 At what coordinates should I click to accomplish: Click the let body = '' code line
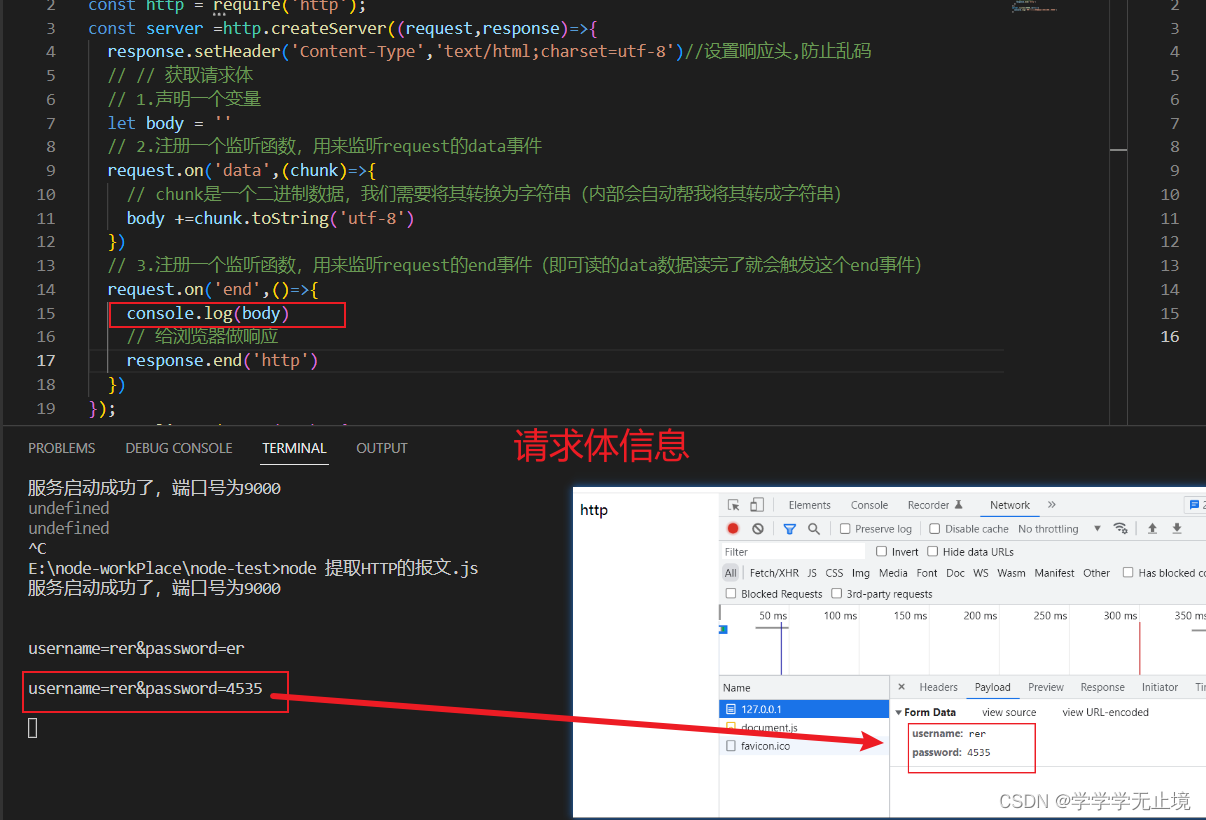pyautogui.click(x=169, y=123)
